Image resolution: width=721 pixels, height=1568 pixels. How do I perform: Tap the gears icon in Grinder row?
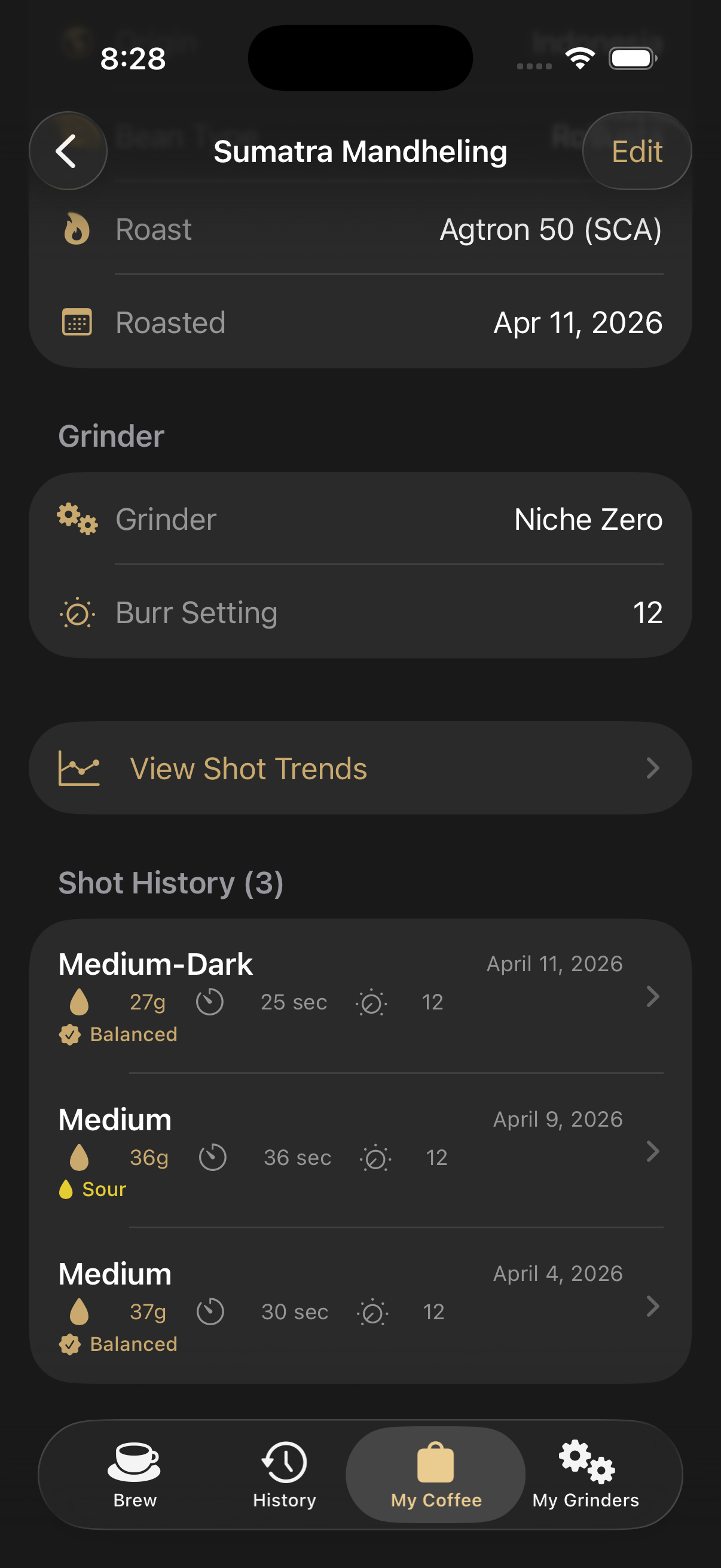point(77,519)
